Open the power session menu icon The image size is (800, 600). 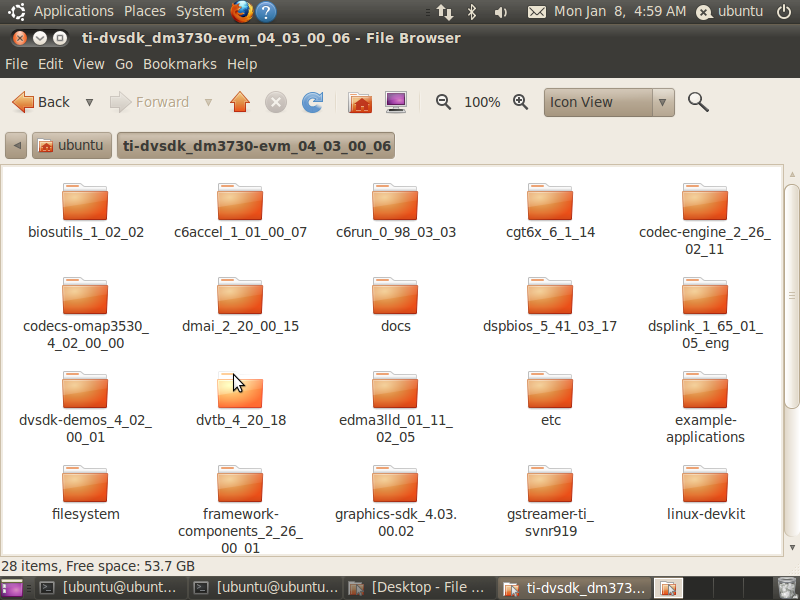click(x=784, y=11)
